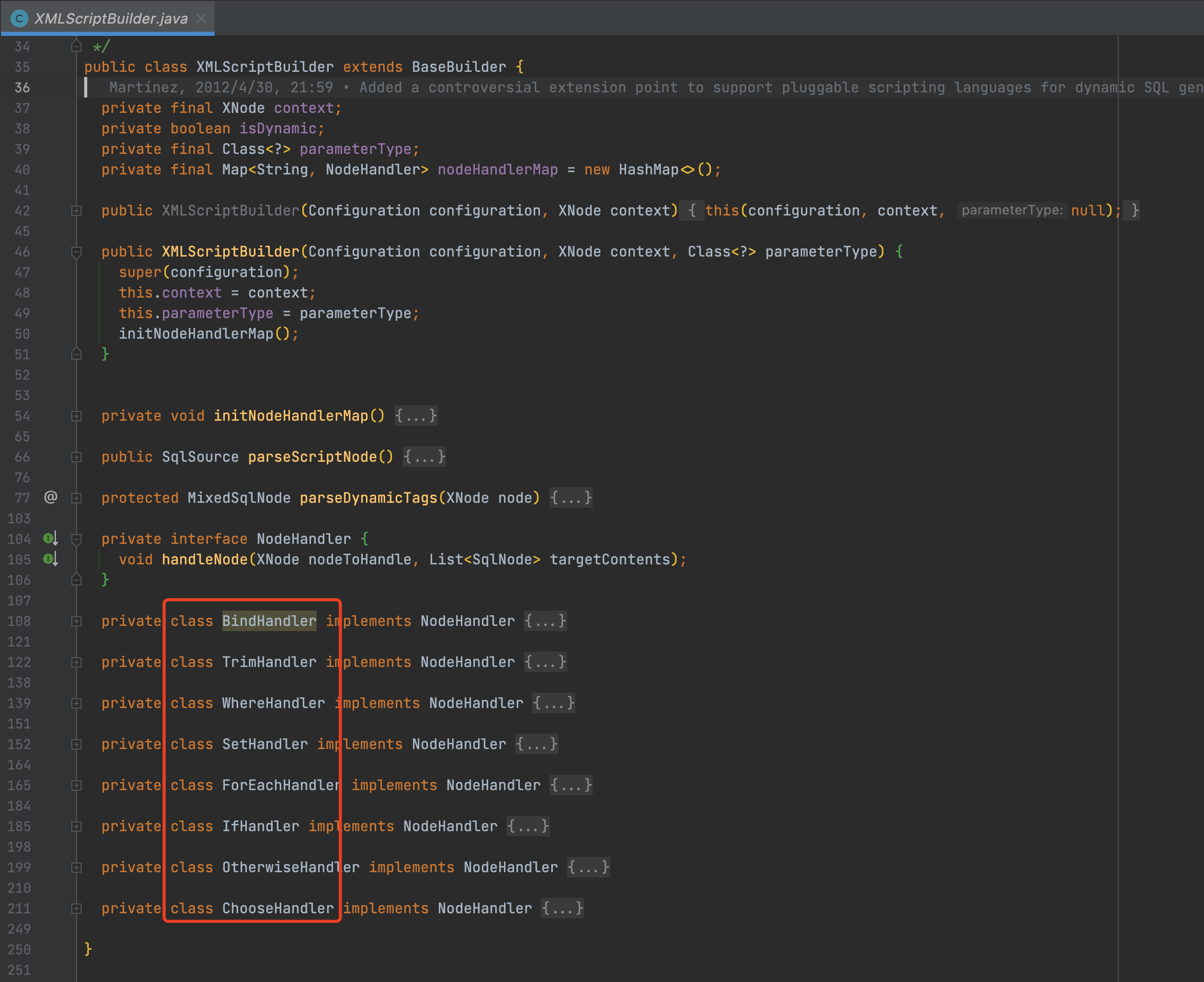Click the implemented-method gutter icon on handleNode line
The width and height of the screenshot is (1204, 982).
coord(50,559)
